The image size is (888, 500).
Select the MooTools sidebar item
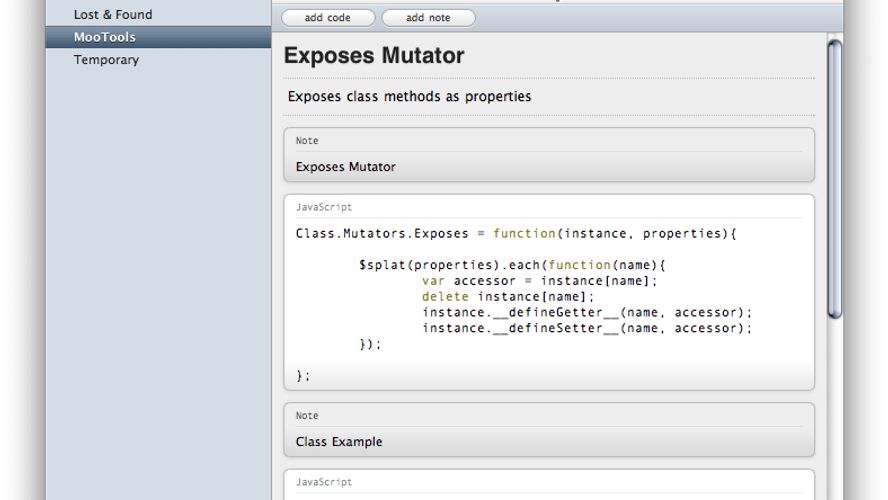point(158,37)
